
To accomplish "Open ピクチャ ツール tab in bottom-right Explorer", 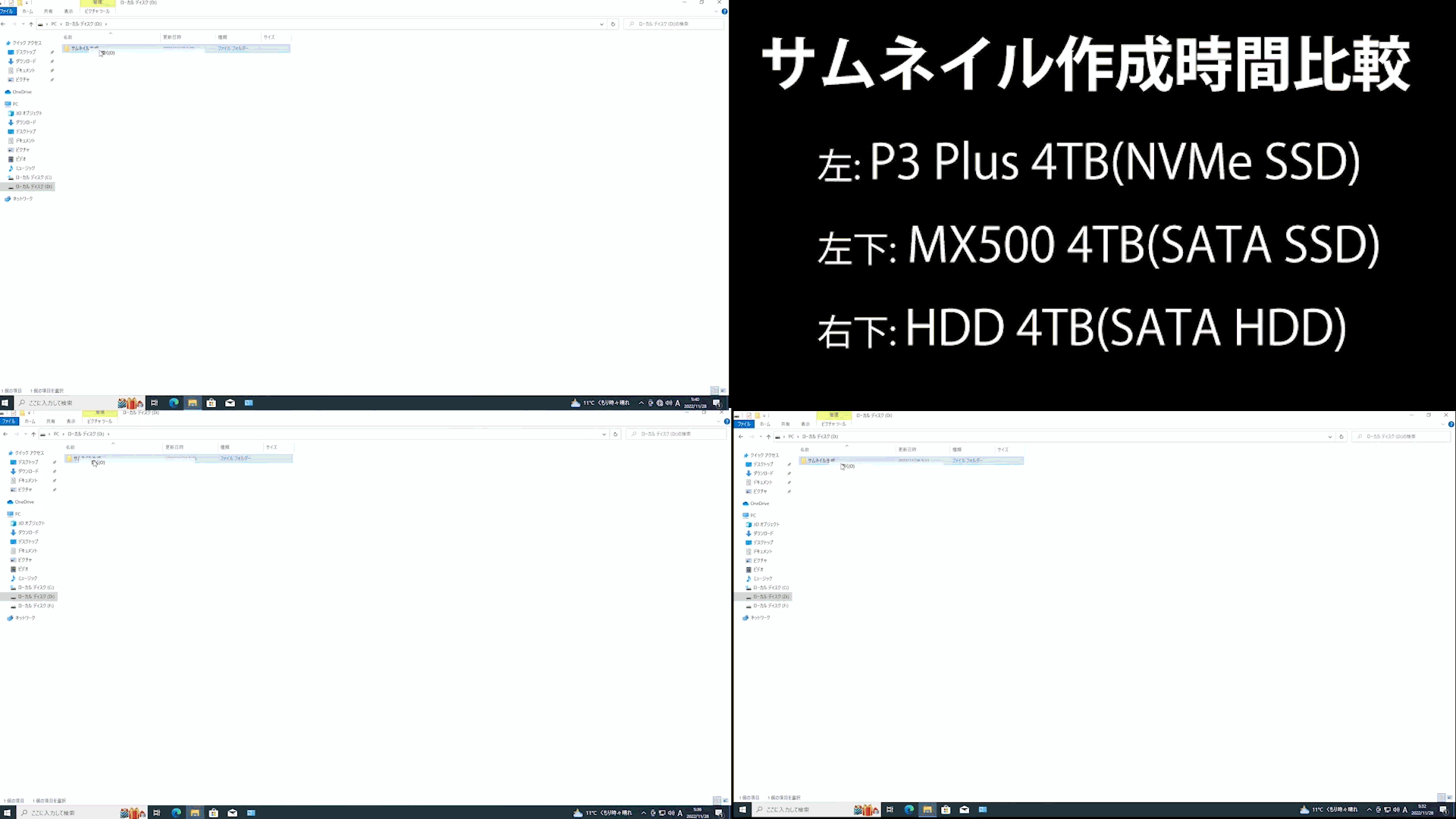I will [x=833, y=424].
